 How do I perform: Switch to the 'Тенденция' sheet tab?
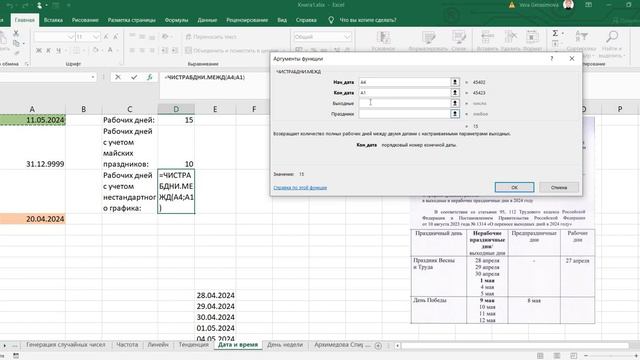[x=193, y=344]
